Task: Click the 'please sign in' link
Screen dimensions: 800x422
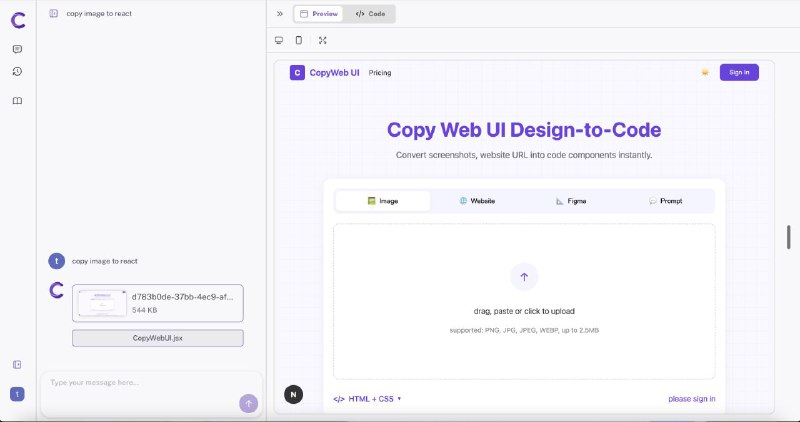Action: click(692, 399)
